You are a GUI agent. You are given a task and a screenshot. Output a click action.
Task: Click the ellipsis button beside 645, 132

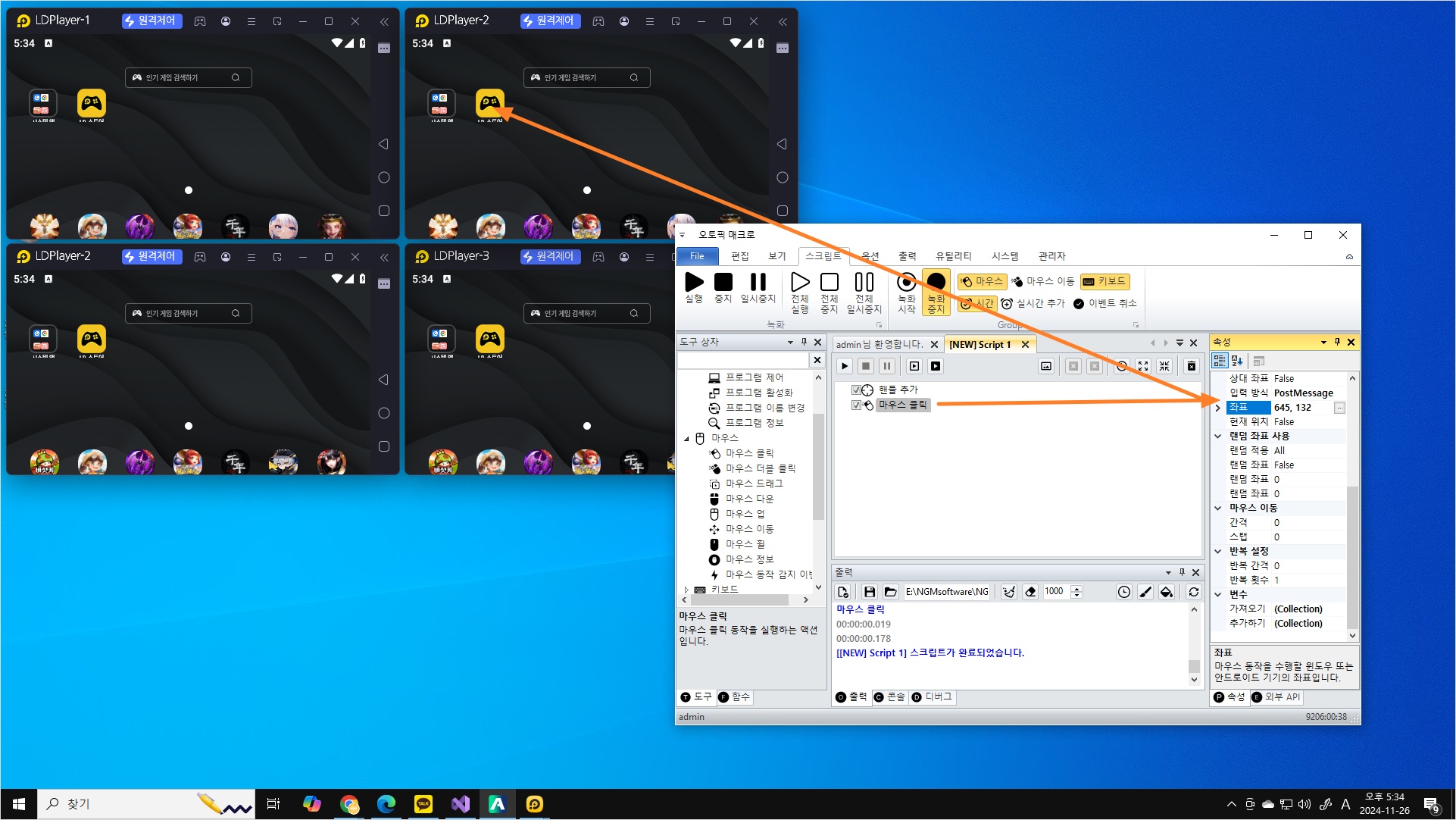pyautogui.click(x=1339, y=408)
